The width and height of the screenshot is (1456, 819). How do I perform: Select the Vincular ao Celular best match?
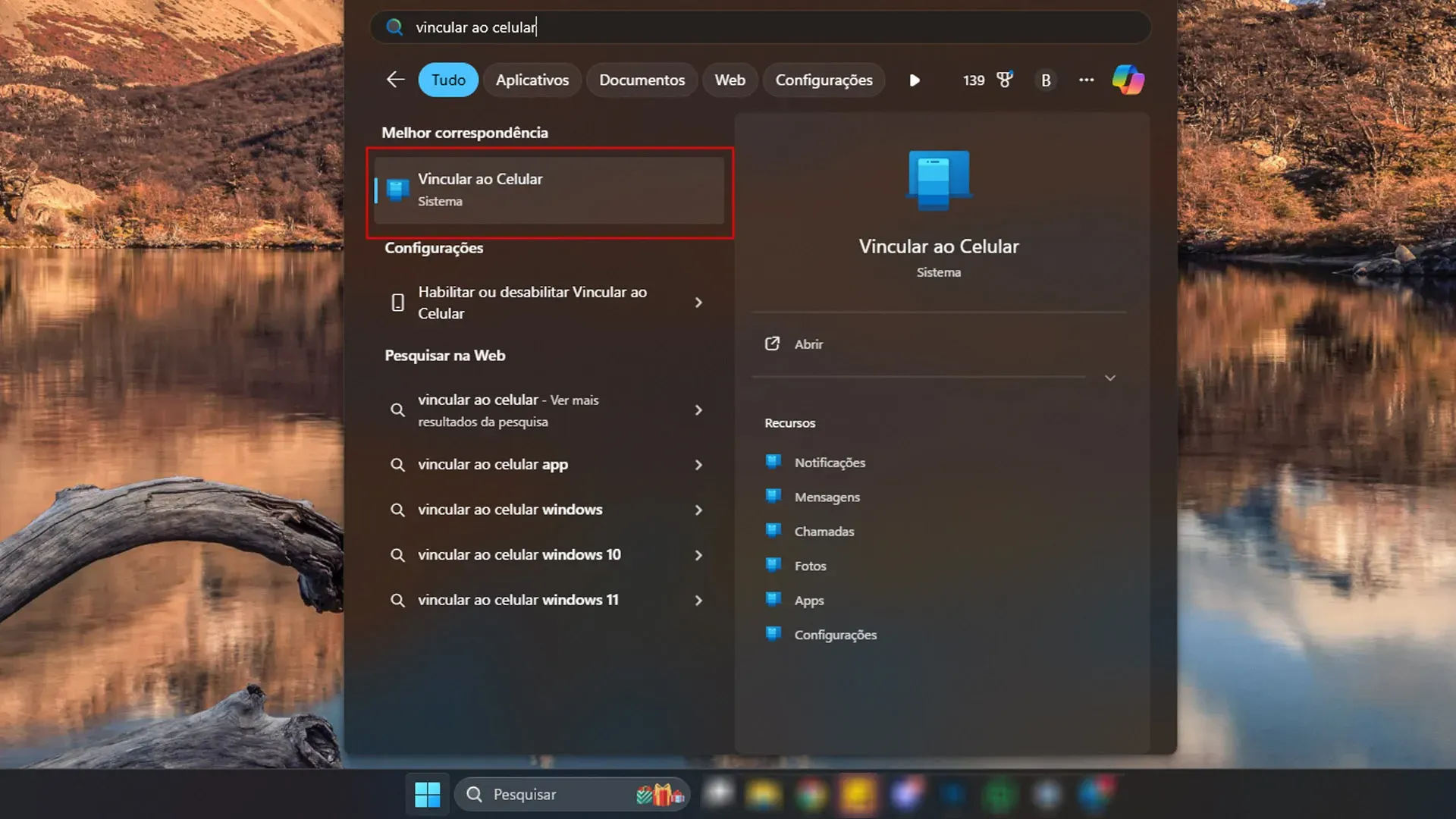pos(550,190)
